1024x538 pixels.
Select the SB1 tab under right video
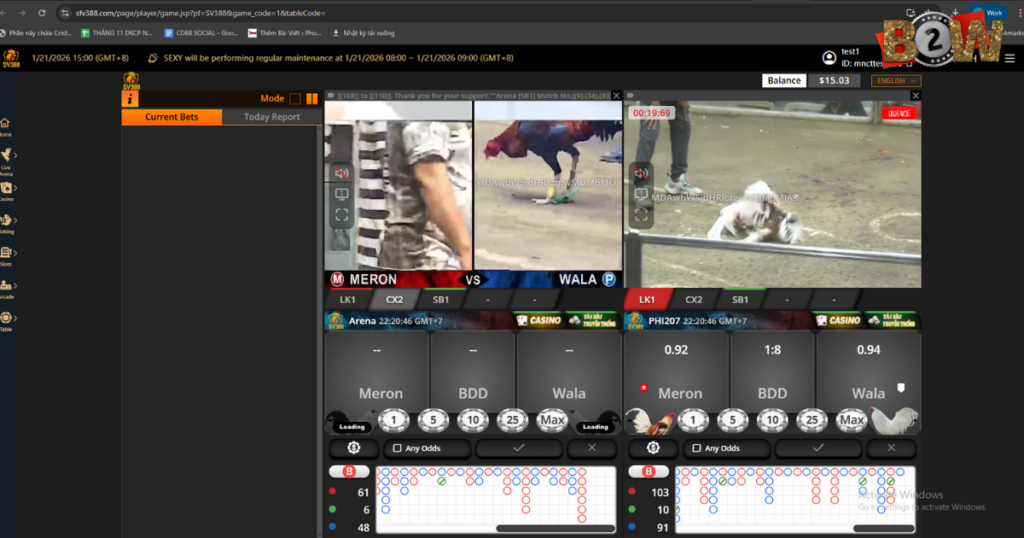point(740,299)
